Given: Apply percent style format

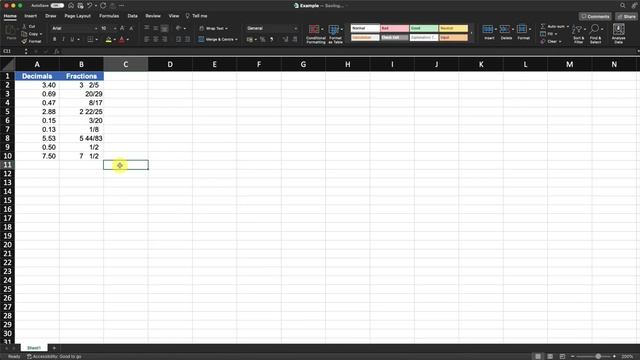Looking at the screenshot, I should (262, 39).
